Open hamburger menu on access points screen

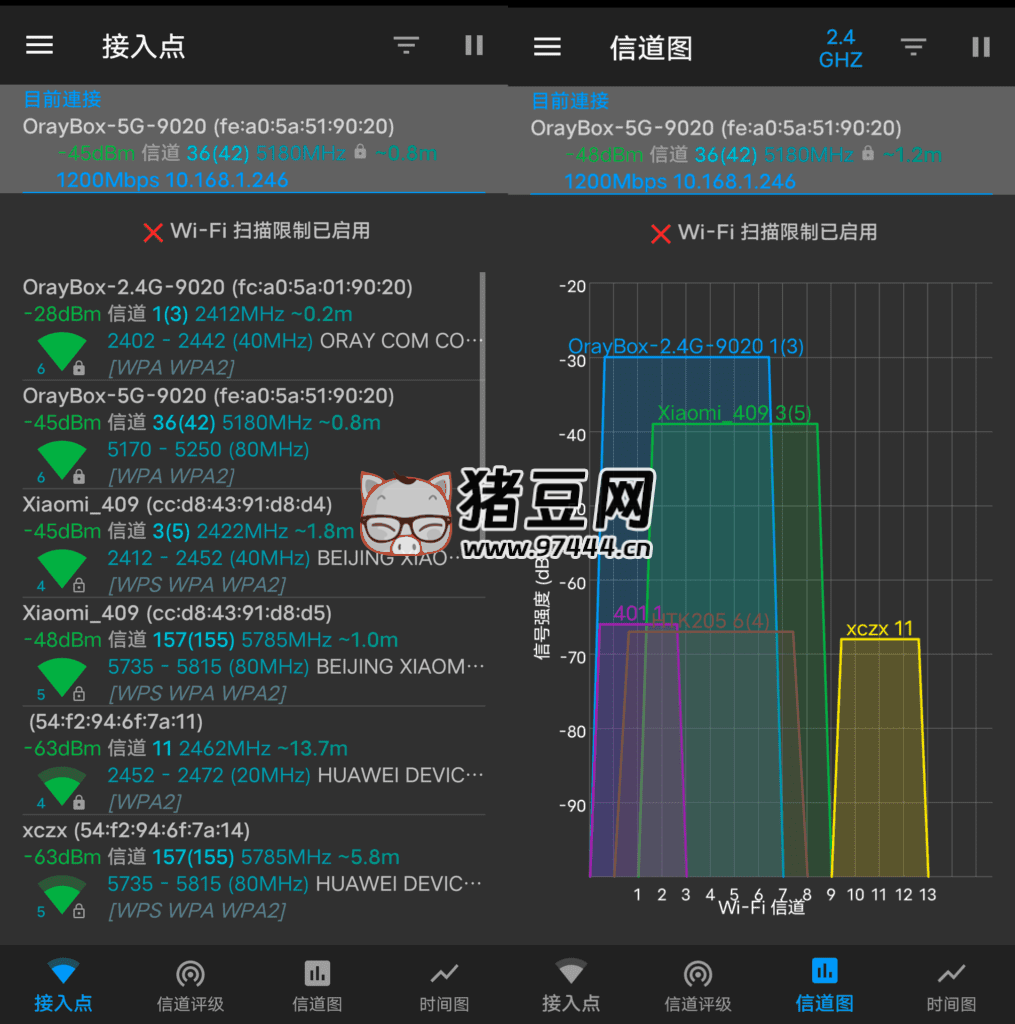(39, 45)
